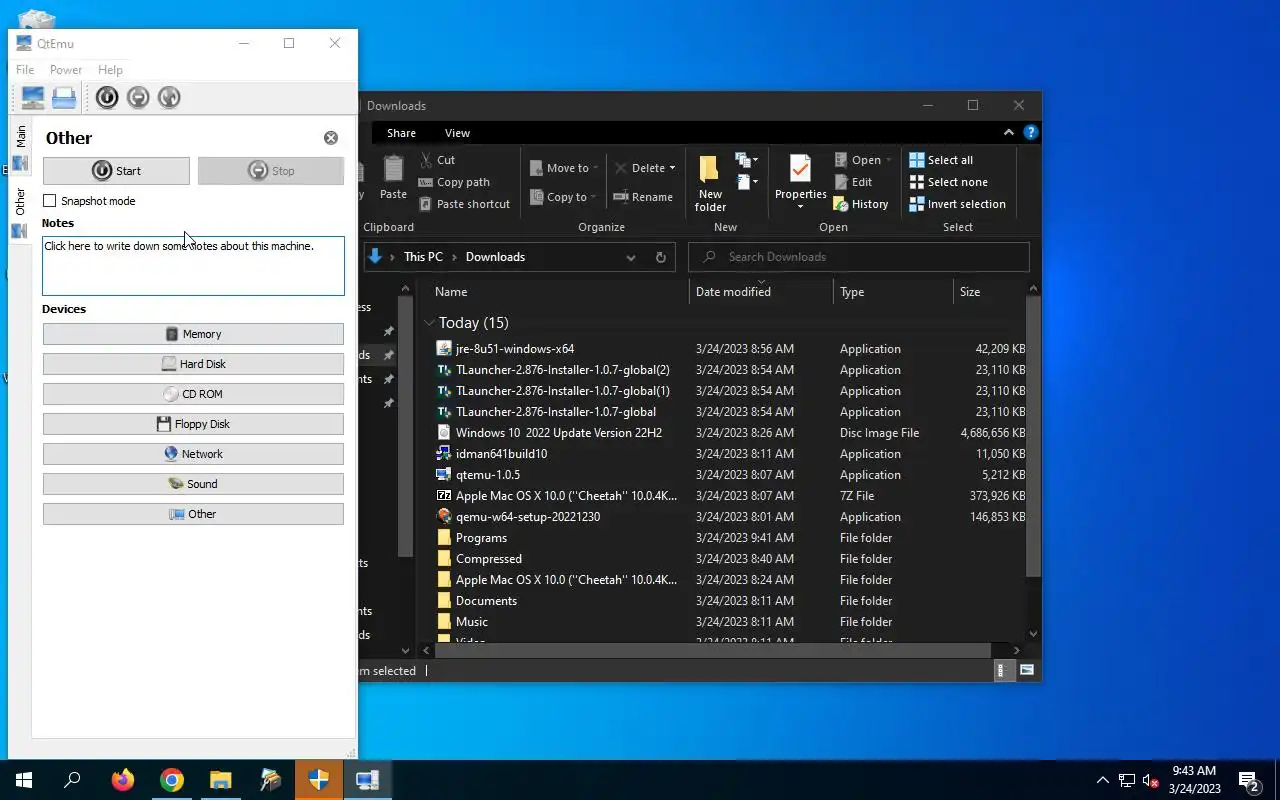Click the Start machine button
Viewport: 1280px width, 800px height.
click(x=116, y=171)
